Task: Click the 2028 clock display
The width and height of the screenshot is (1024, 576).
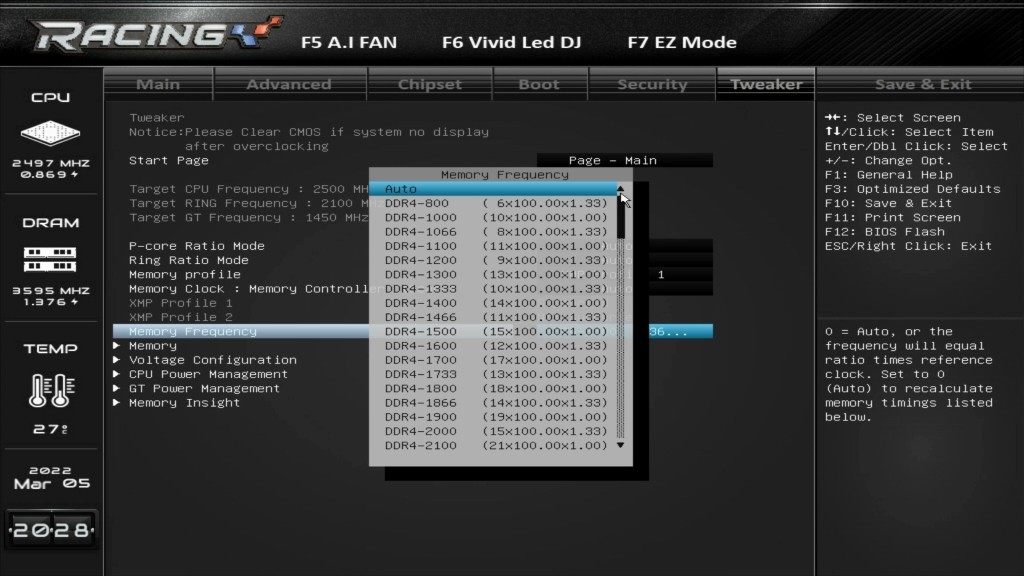Action: pyautogui.click(x=51, y=530)
